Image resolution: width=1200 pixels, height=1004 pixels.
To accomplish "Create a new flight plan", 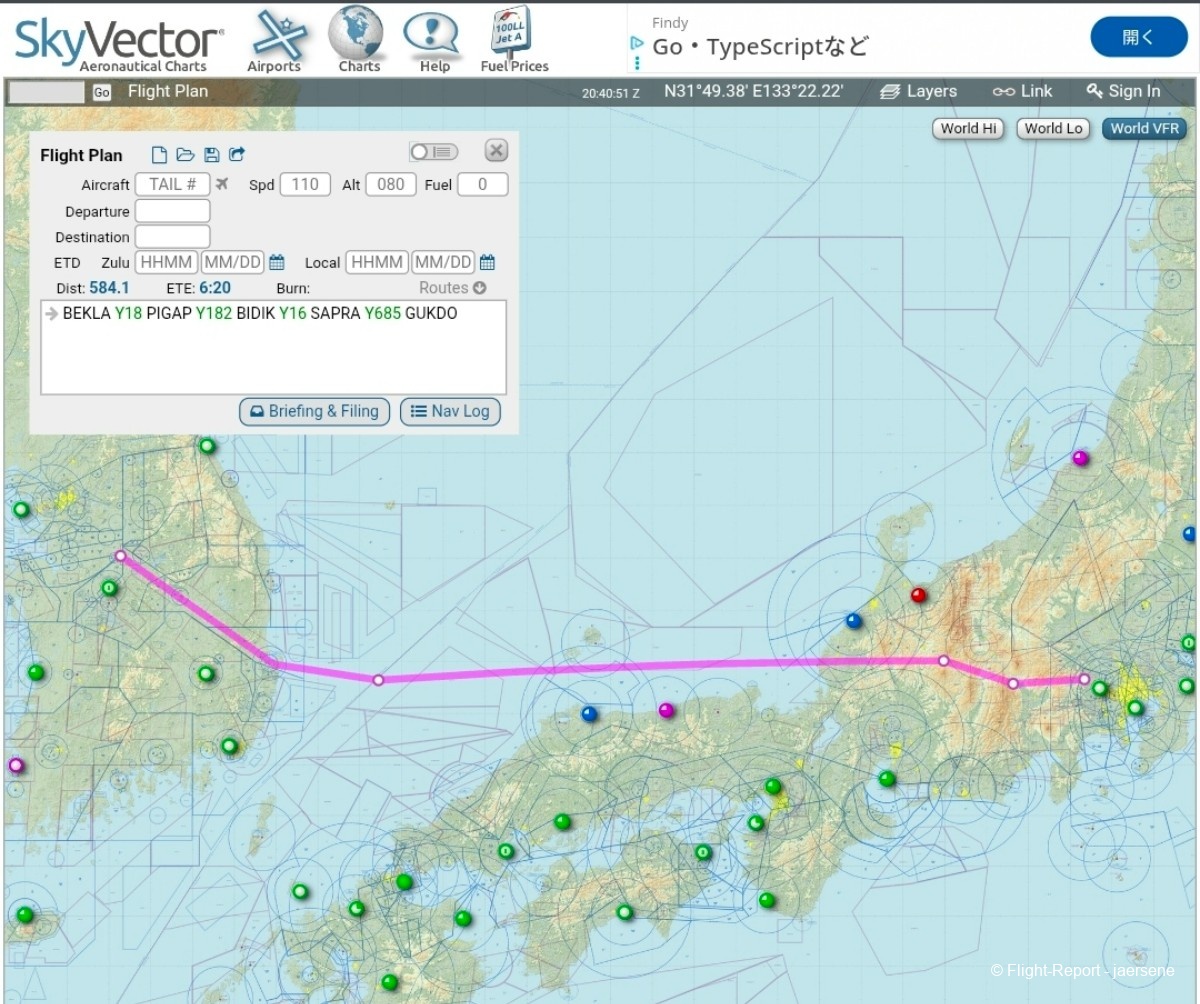I will [159, 155].
